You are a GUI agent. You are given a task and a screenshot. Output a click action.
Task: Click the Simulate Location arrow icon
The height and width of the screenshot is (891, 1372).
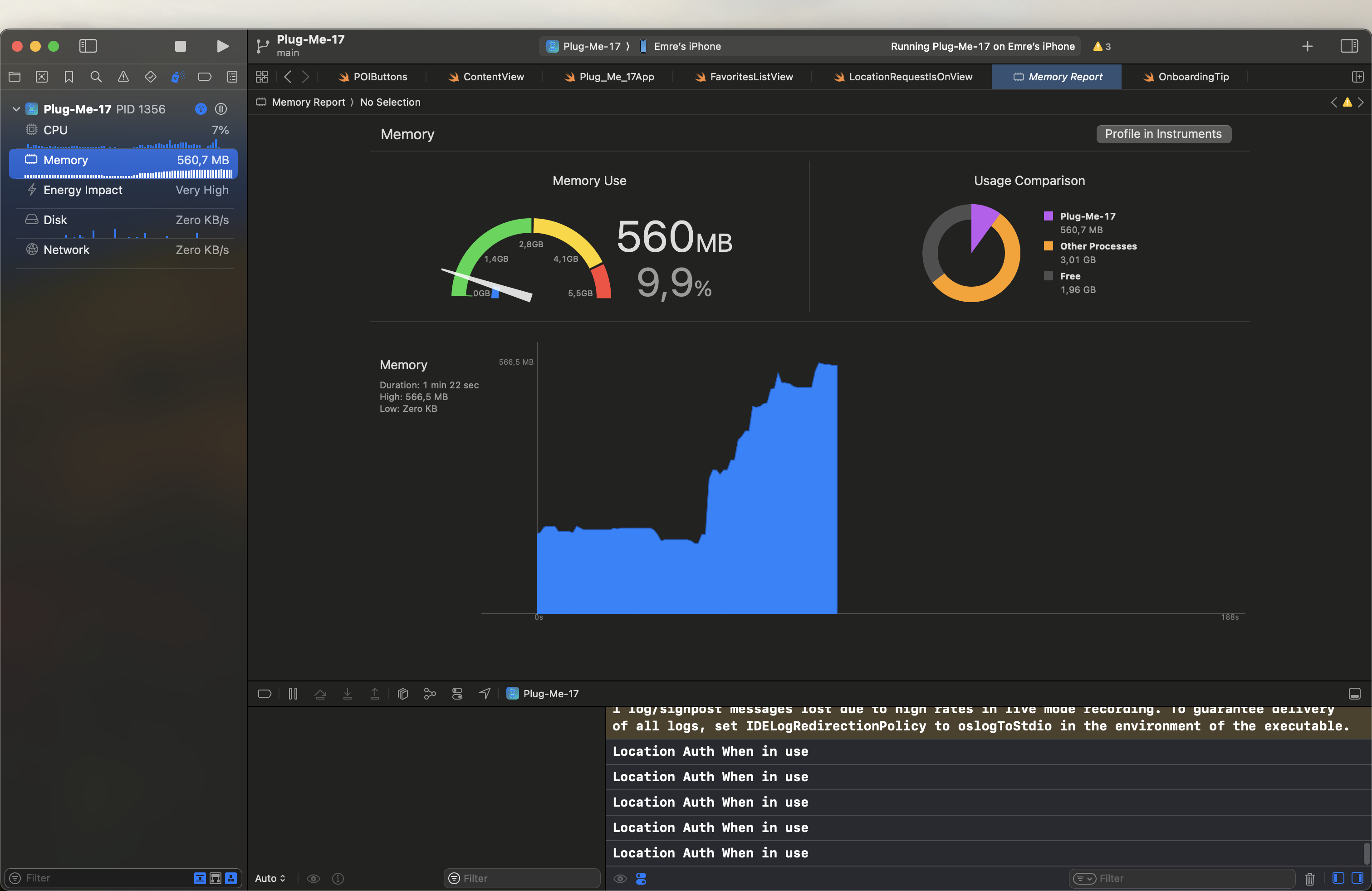point(484,693)
